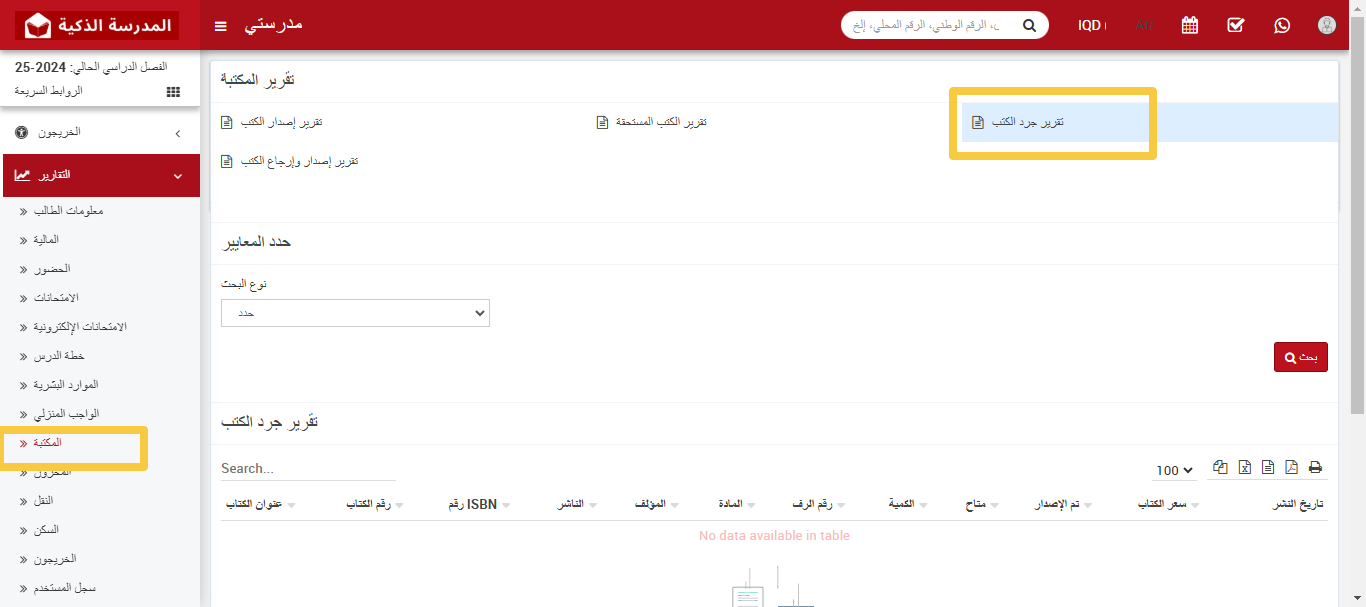This screenshot has width=1366, height=607.
Task: Export the table as CSV file
Action: 1267,467
